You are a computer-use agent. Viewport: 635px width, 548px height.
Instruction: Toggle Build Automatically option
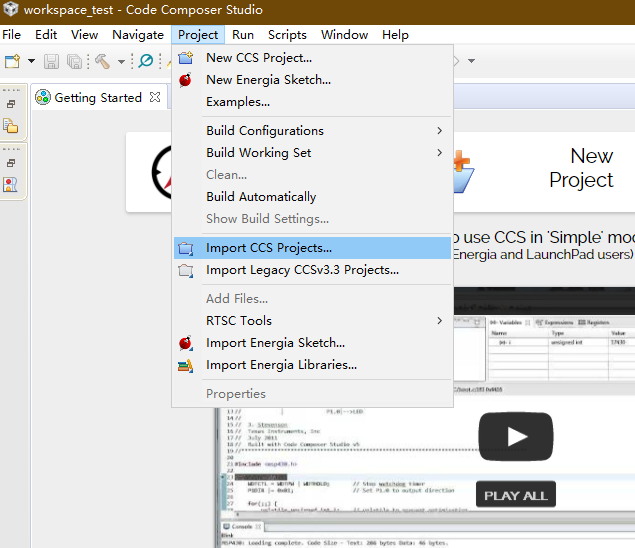[261, 197]
